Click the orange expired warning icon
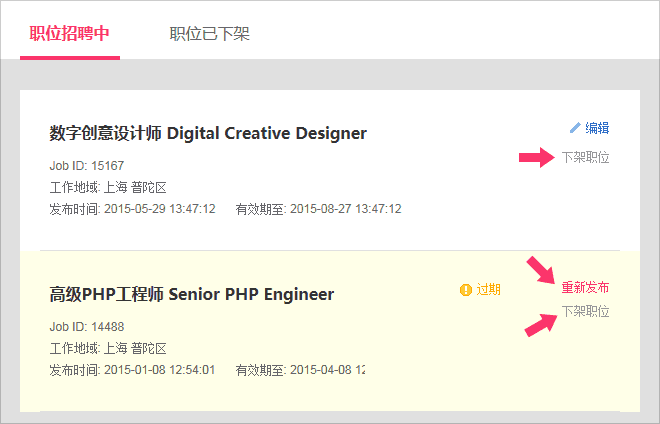Image resolution: width=660 pixels, height=424 pixels. point(465,290)
